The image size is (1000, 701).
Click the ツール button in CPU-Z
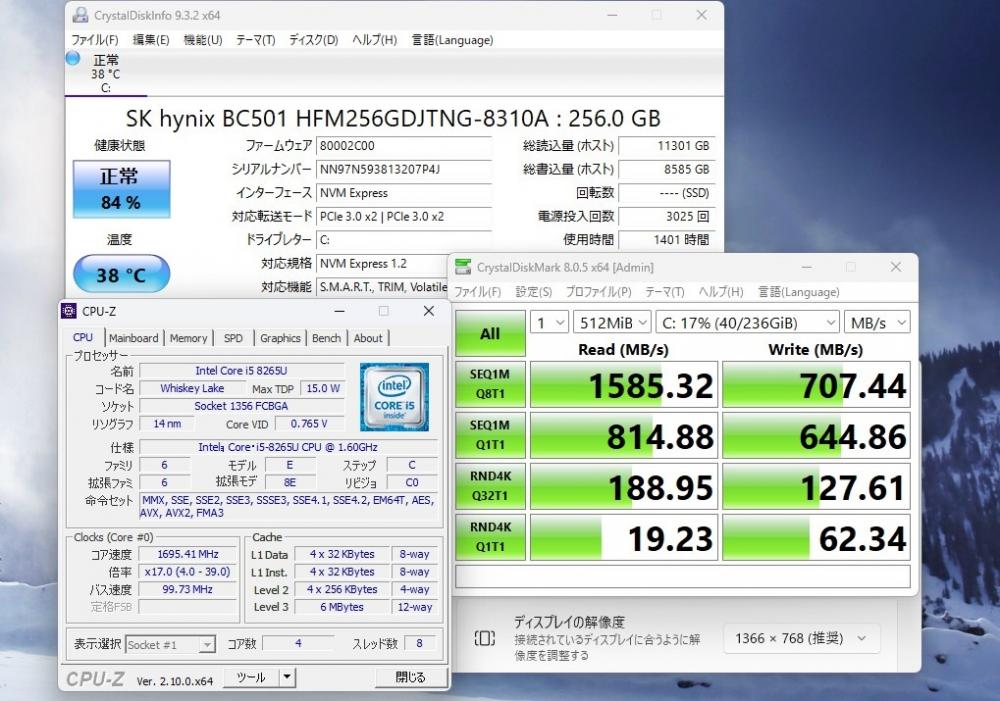tap(251, 677)
